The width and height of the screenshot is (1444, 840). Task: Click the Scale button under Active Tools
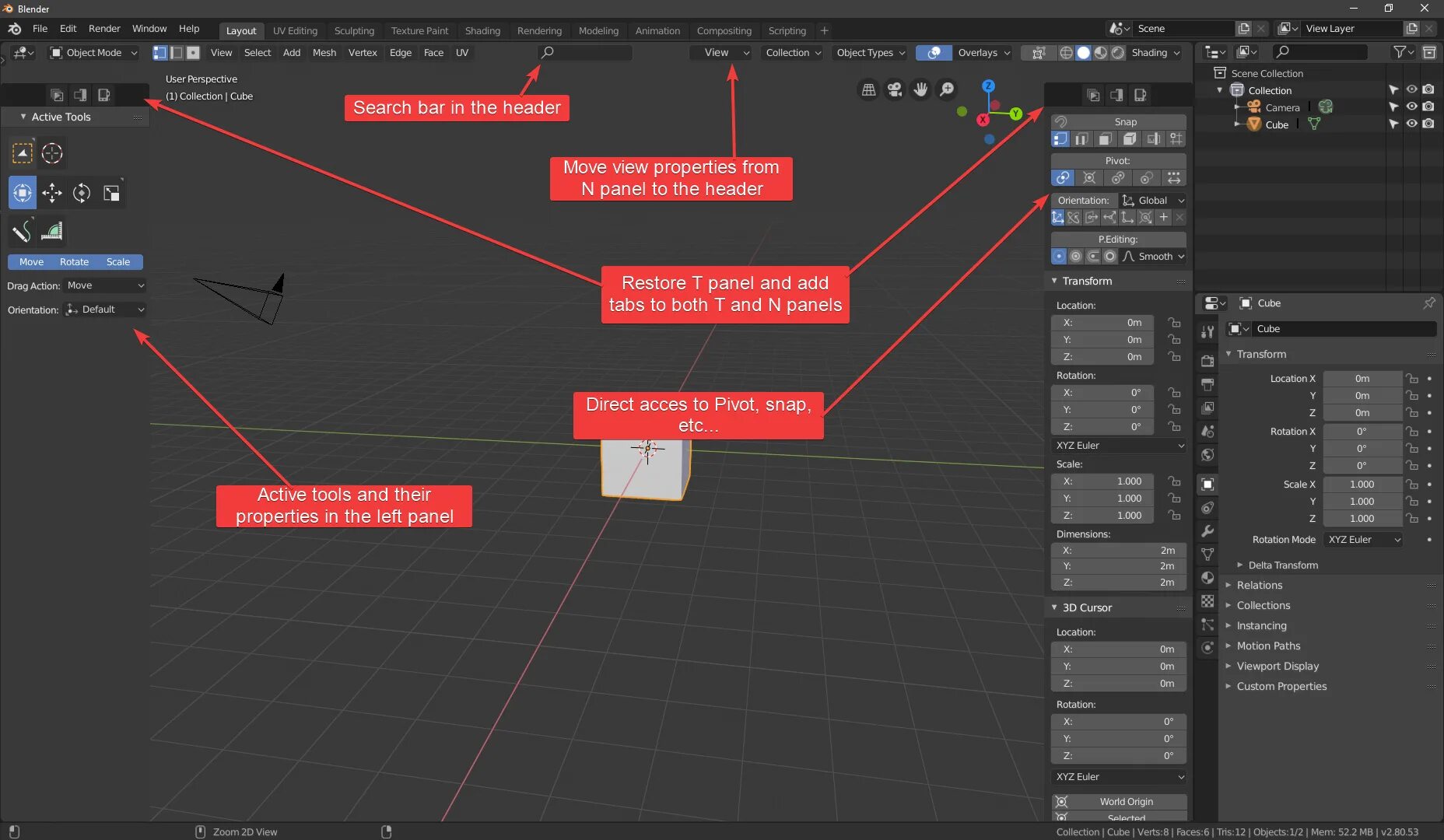click(117, 262)
